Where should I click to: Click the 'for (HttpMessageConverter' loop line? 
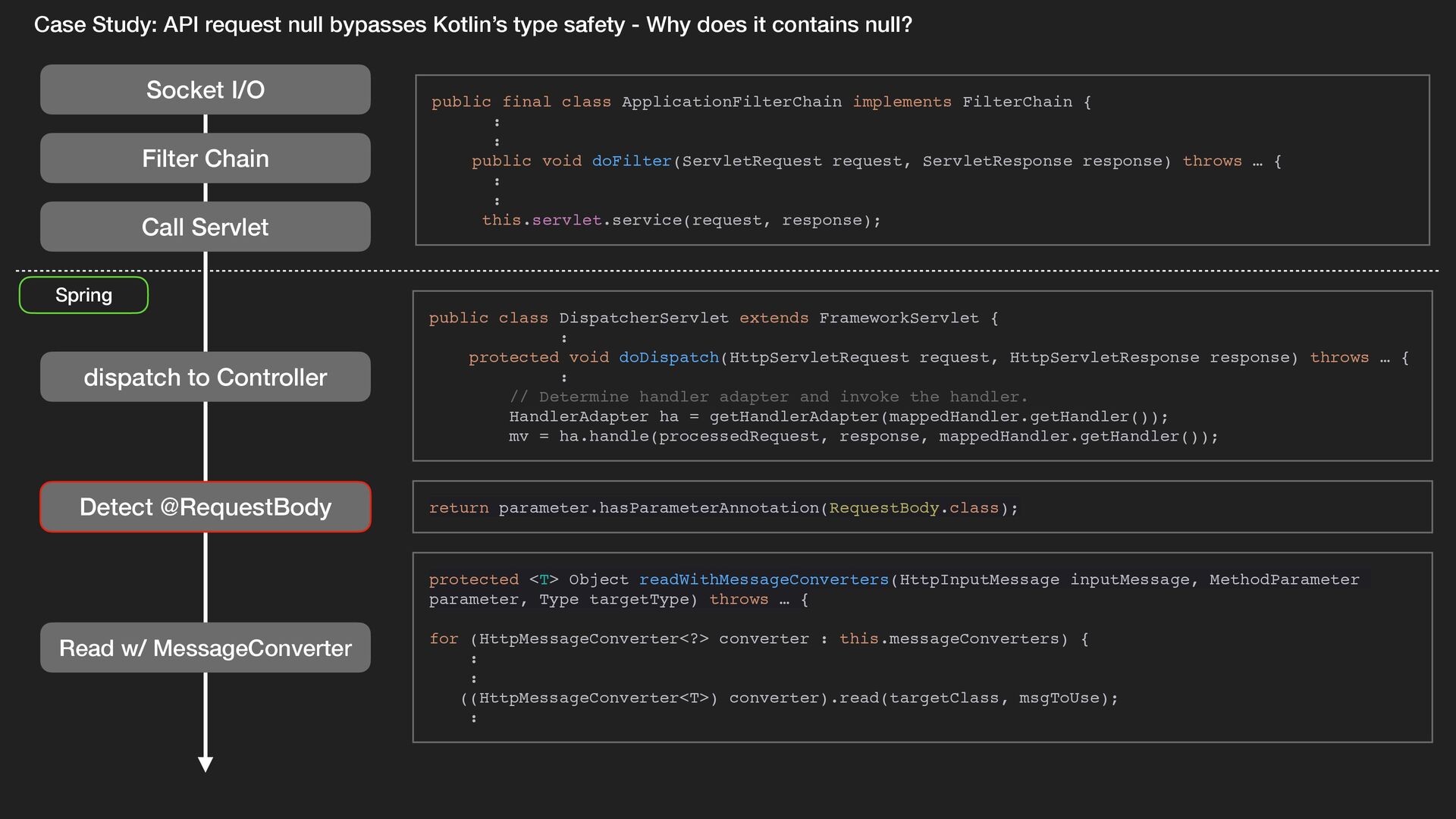(758, 639)
